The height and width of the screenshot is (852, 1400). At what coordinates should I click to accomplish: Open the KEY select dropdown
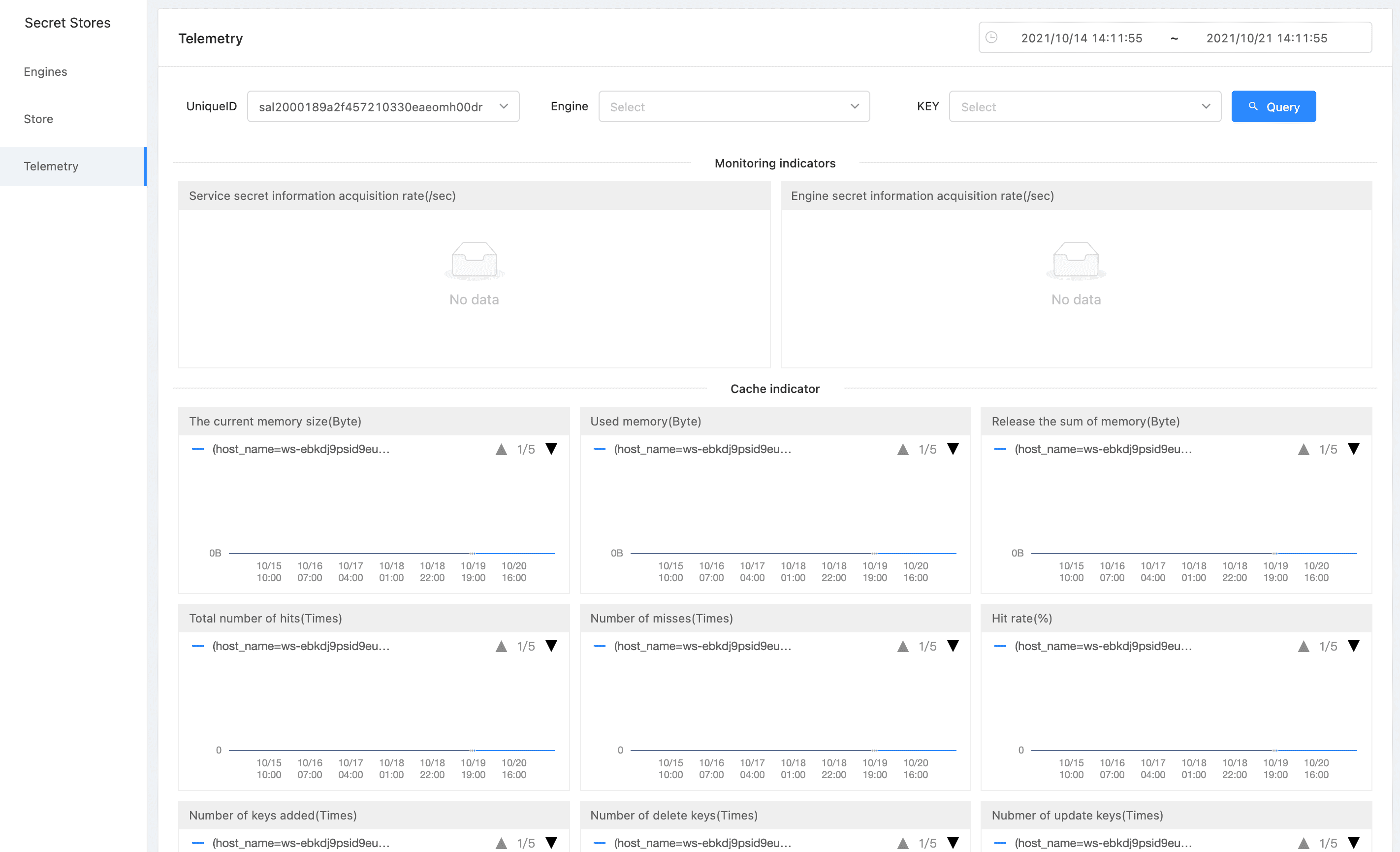point(1084,106)
